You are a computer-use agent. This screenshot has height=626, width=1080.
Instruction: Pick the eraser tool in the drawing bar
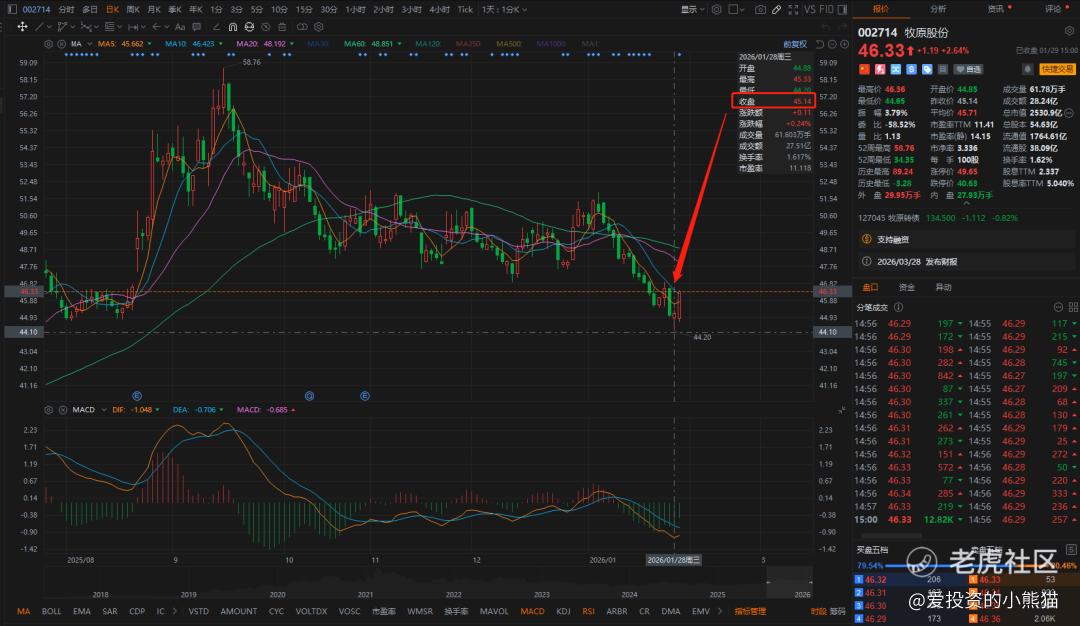216,27
